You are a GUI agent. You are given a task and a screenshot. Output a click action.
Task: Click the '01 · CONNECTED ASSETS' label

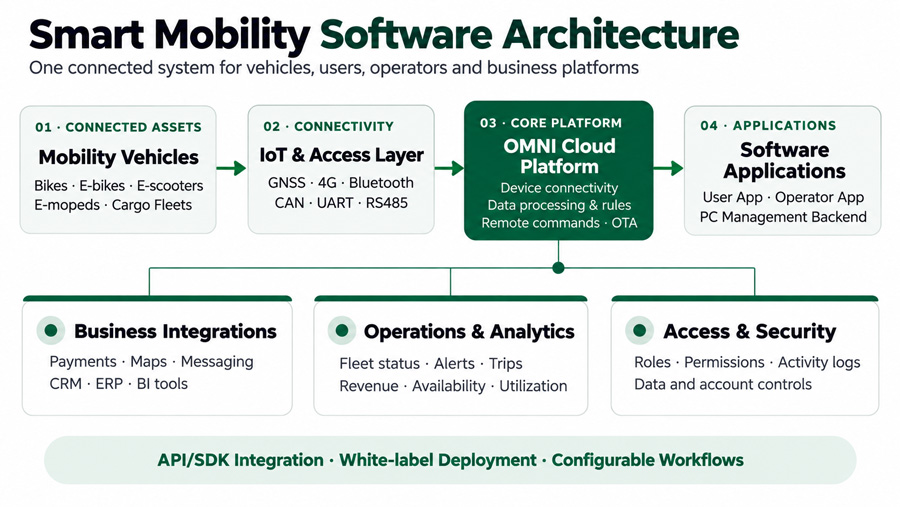coord(118,127)
